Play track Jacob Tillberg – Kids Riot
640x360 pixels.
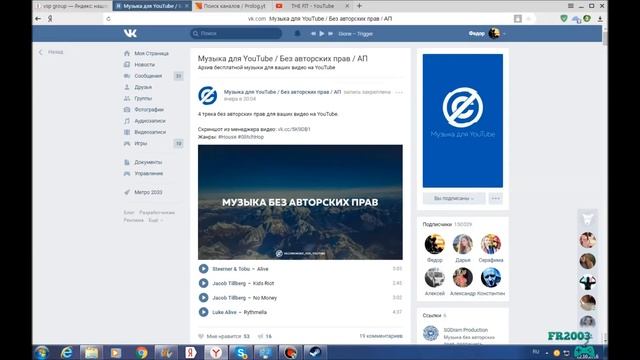click(203, 283)
